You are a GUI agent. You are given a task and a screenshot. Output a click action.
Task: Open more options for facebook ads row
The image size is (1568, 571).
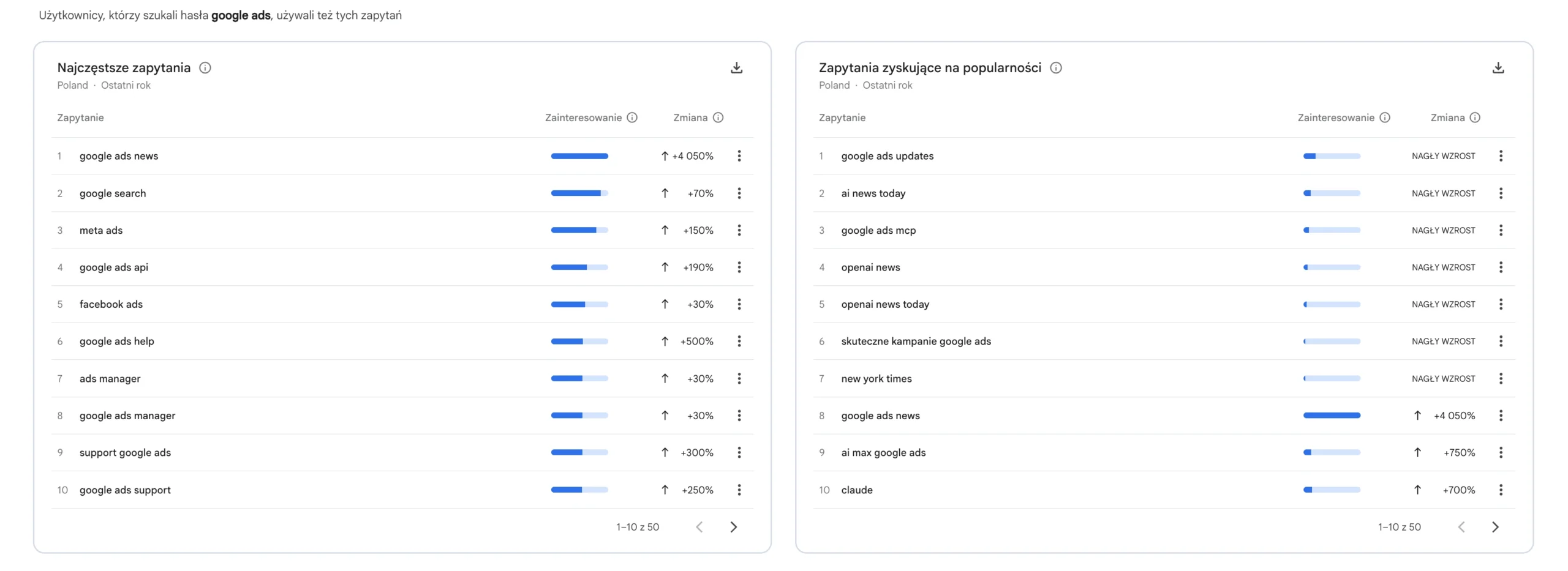(739, 304)
